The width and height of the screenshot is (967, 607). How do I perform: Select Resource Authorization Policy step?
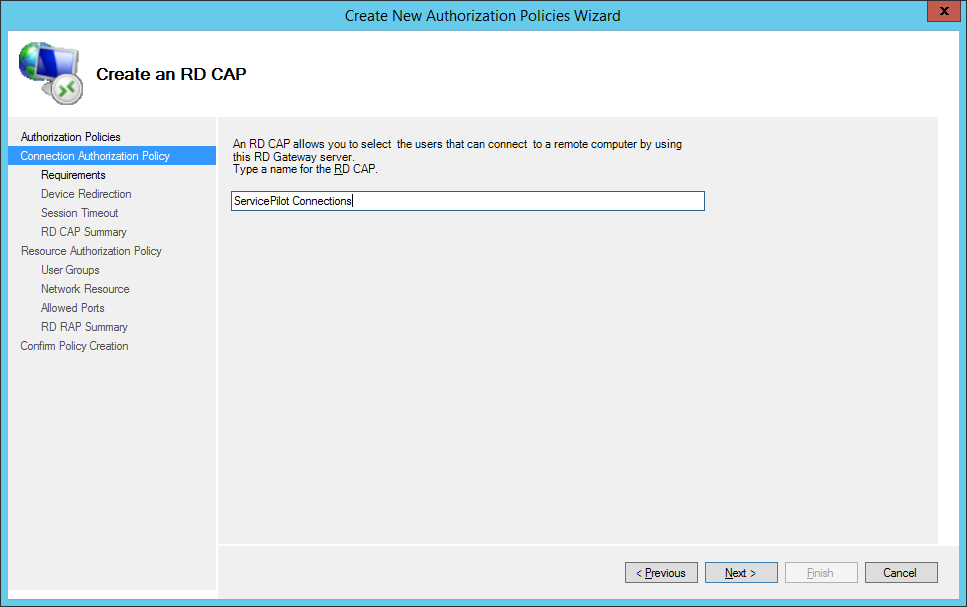tap(91, 251)
